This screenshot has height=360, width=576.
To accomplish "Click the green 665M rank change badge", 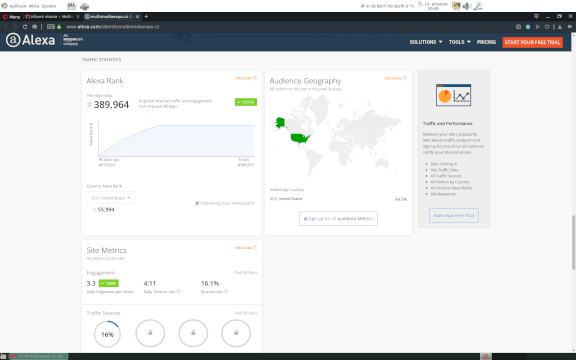I will [246, 102].
